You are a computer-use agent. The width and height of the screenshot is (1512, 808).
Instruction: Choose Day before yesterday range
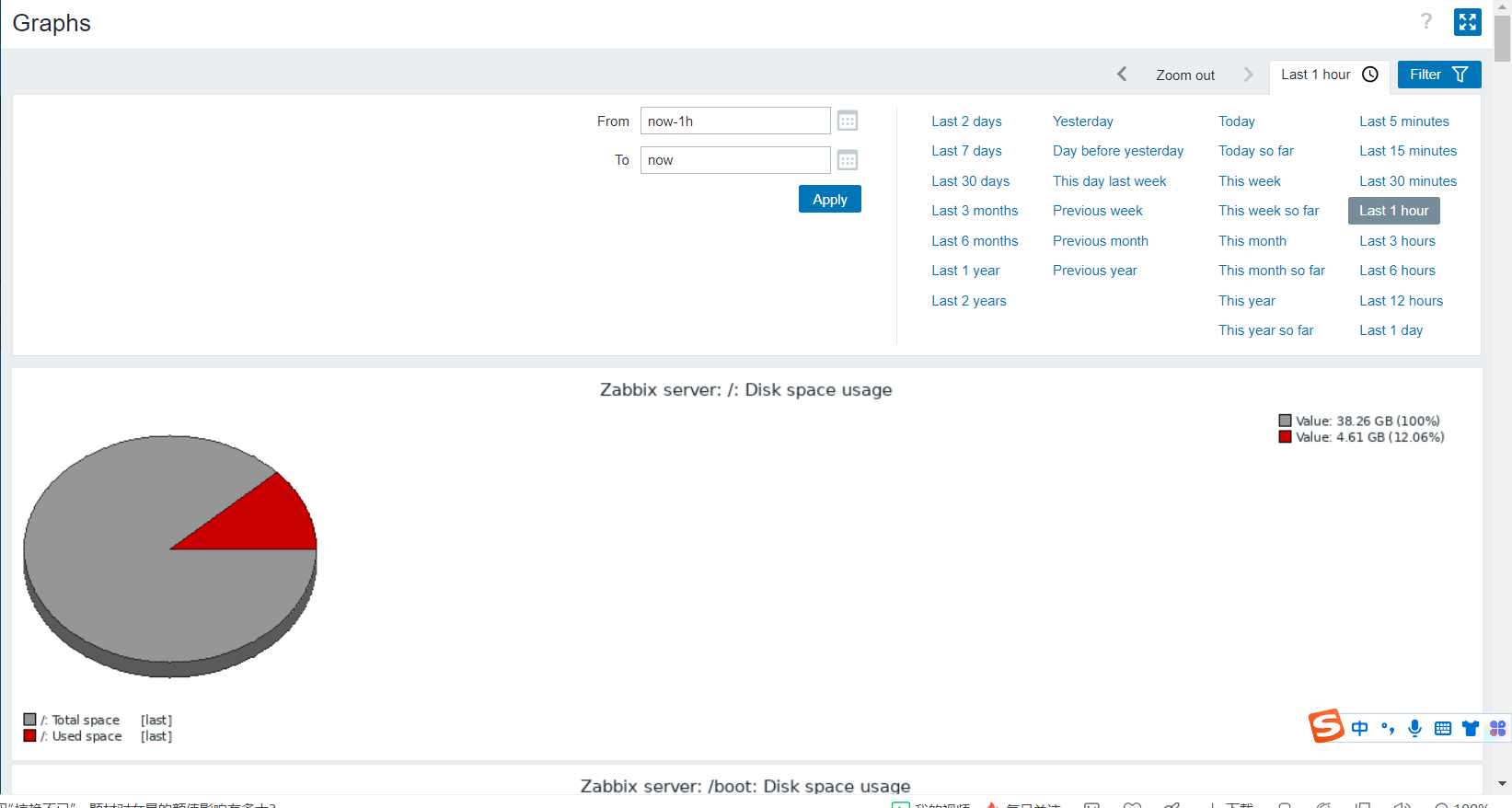1118,151
